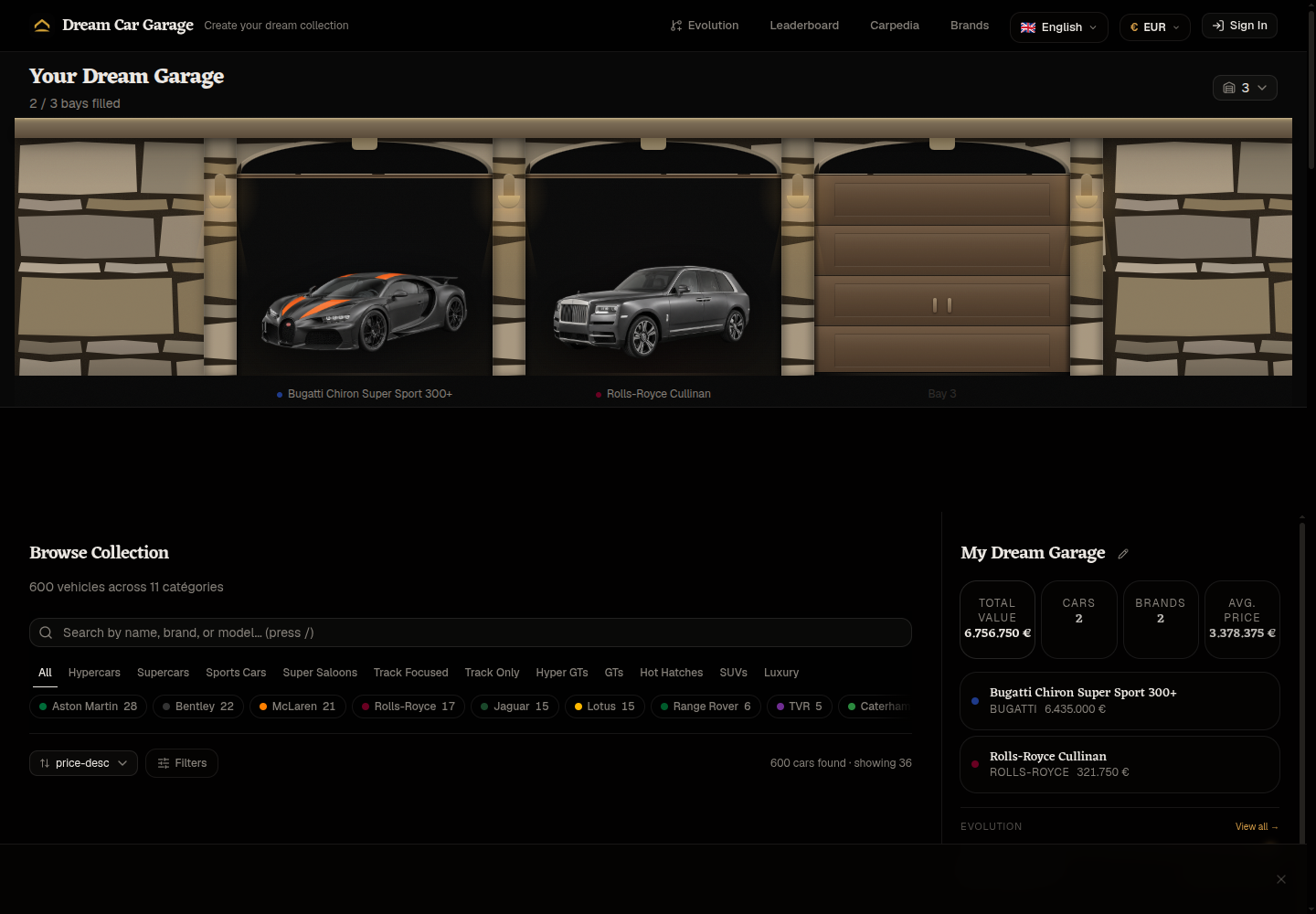This screenshot has width=1316, height=914.
Task: Open Carpedia from the navigation
Action: coord(895,26)
